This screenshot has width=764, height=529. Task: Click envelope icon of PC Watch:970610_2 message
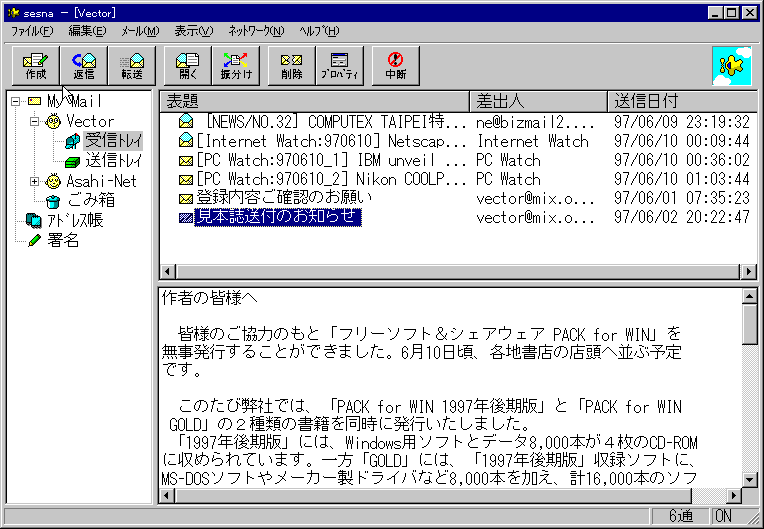point(186,180)
